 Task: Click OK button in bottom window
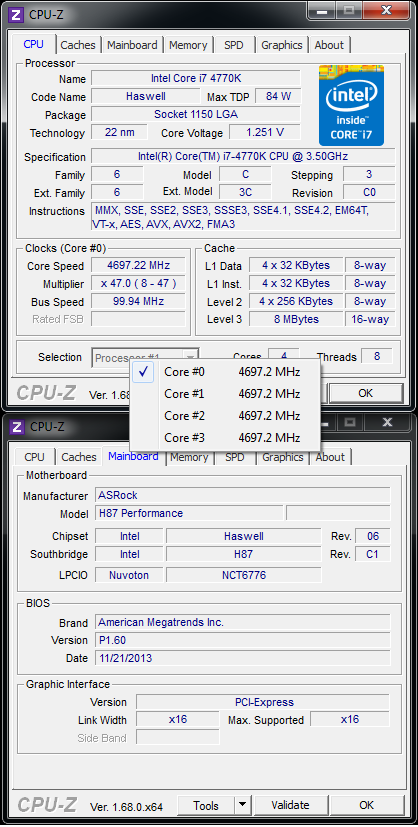coord(366,805)
